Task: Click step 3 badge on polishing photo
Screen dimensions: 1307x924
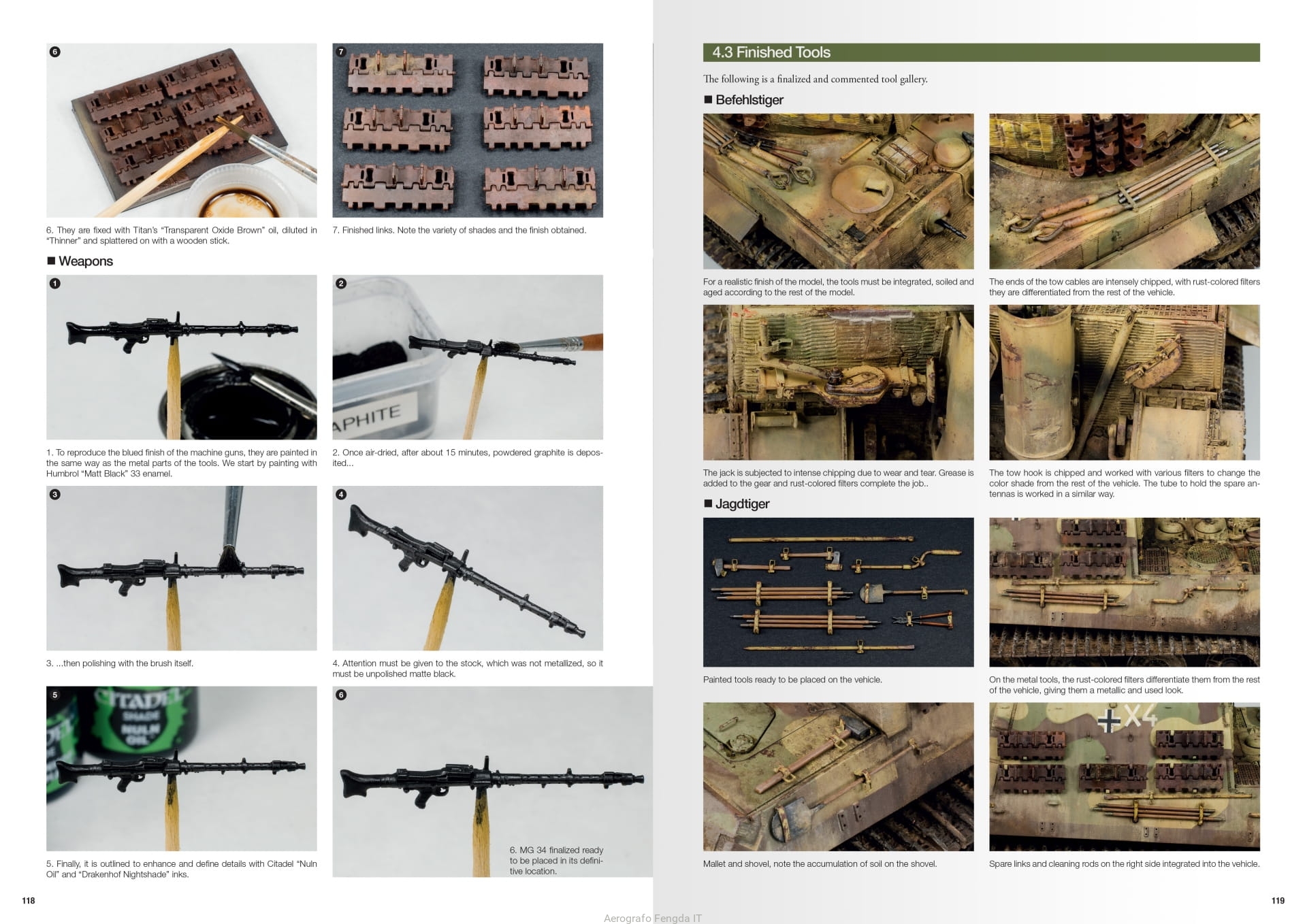Action: click(x=55, y=494)
